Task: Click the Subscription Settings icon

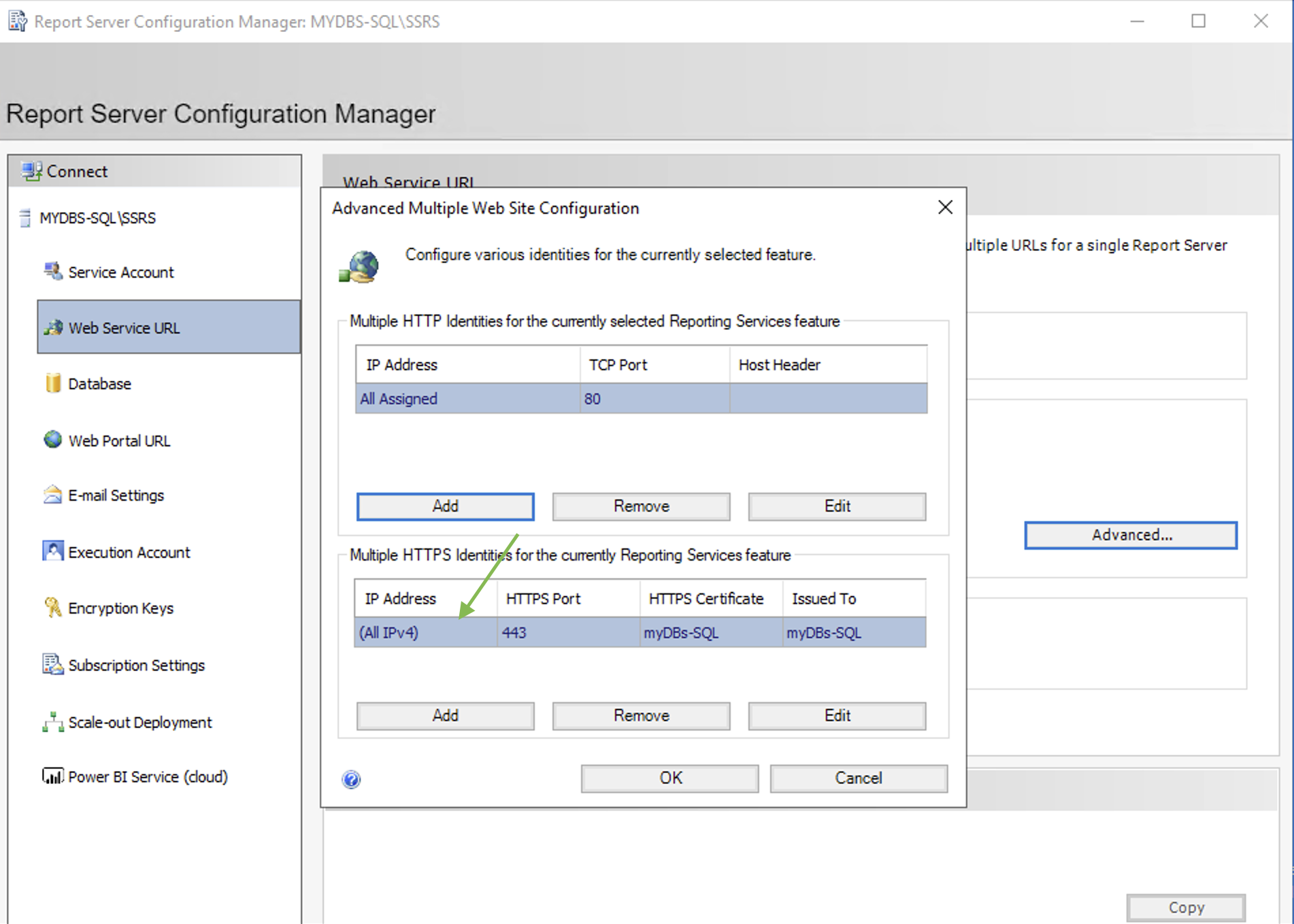Action: pos(53,664)
